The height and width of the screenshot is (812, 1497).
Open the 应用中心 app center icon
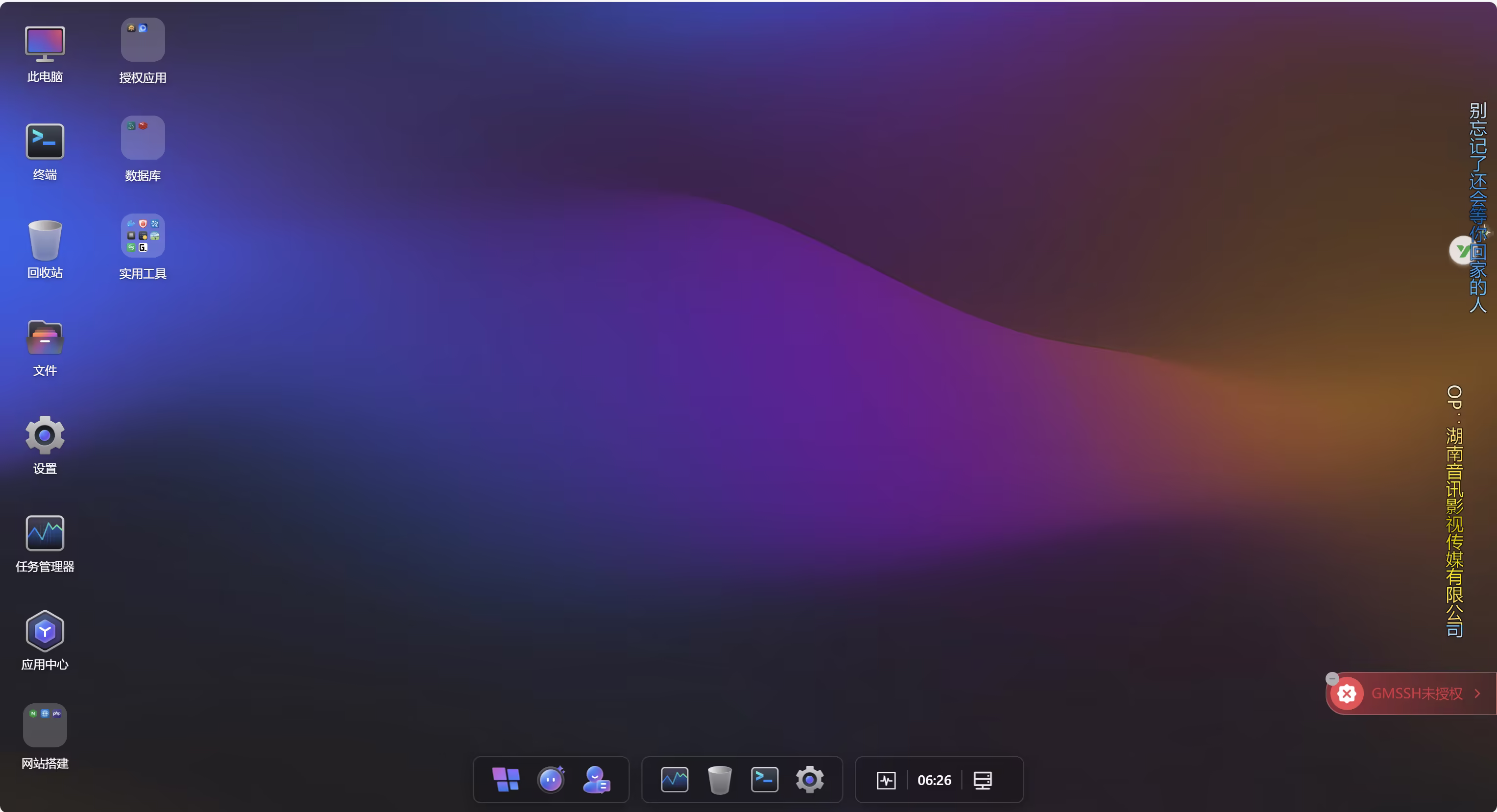(x=45, y=631)
